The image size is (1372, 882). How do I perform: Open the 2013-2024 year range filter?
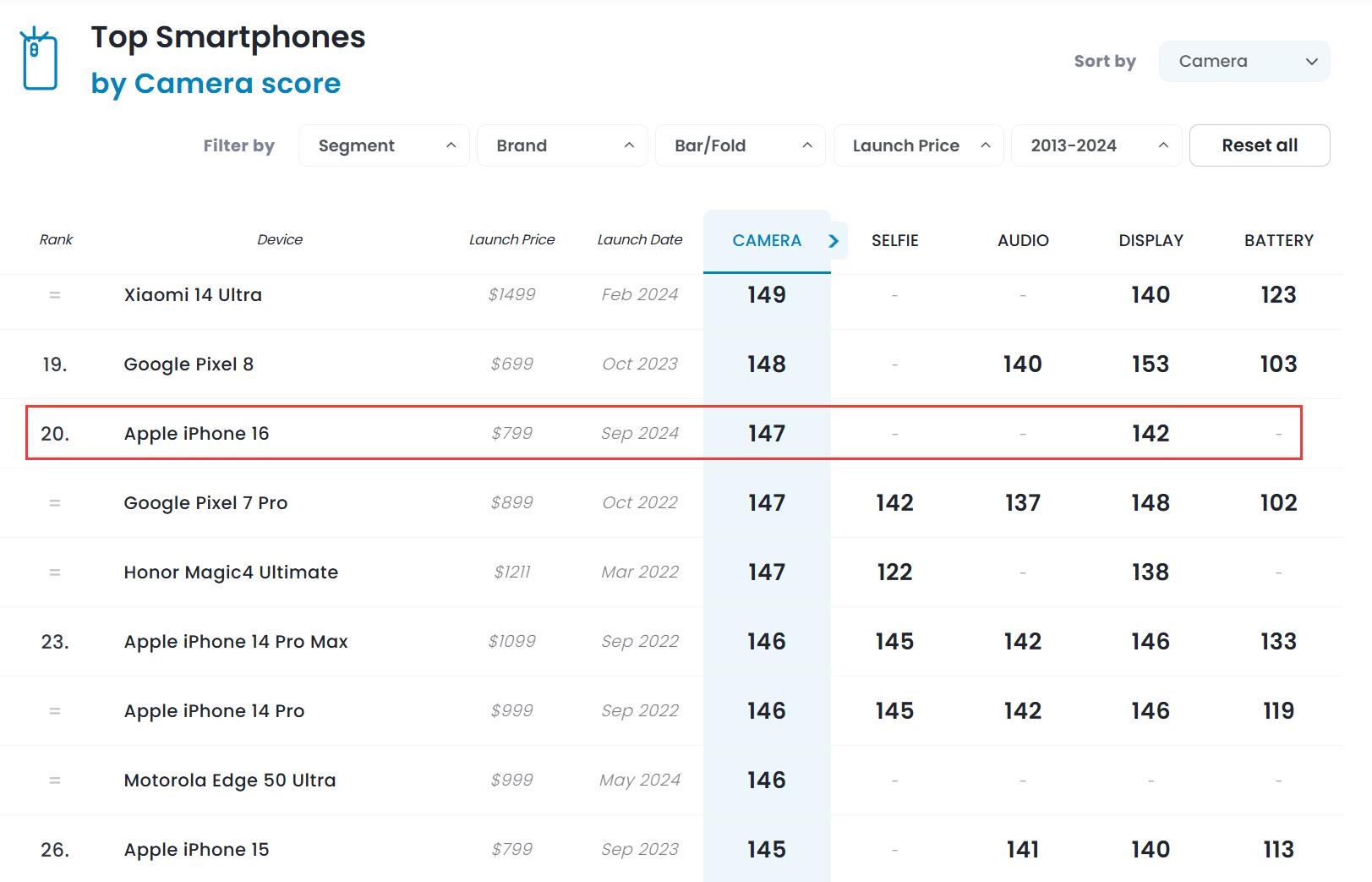(x=1096, y=145)
